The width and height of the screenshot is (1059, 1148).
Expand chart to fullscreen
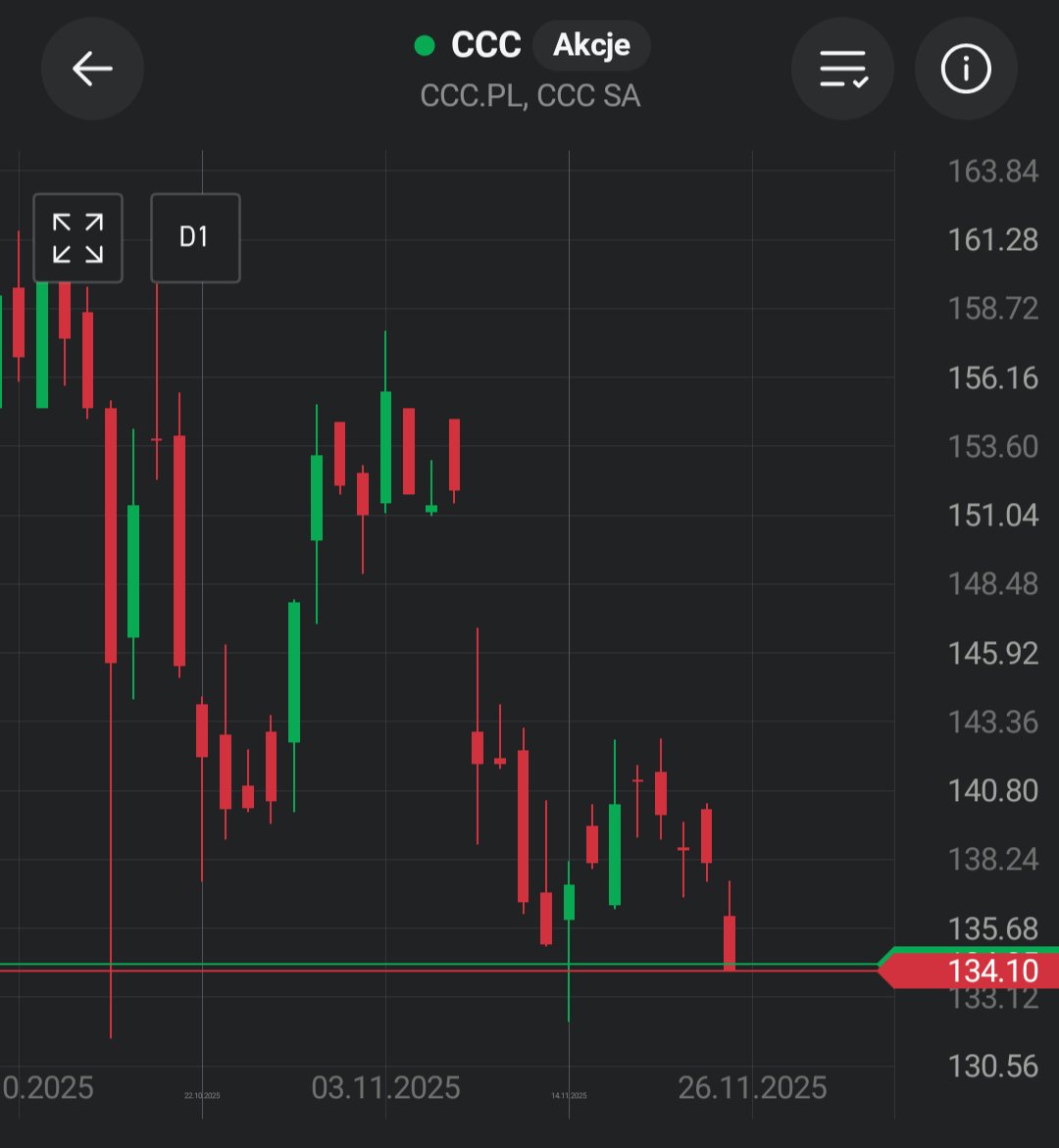[77, 238]
